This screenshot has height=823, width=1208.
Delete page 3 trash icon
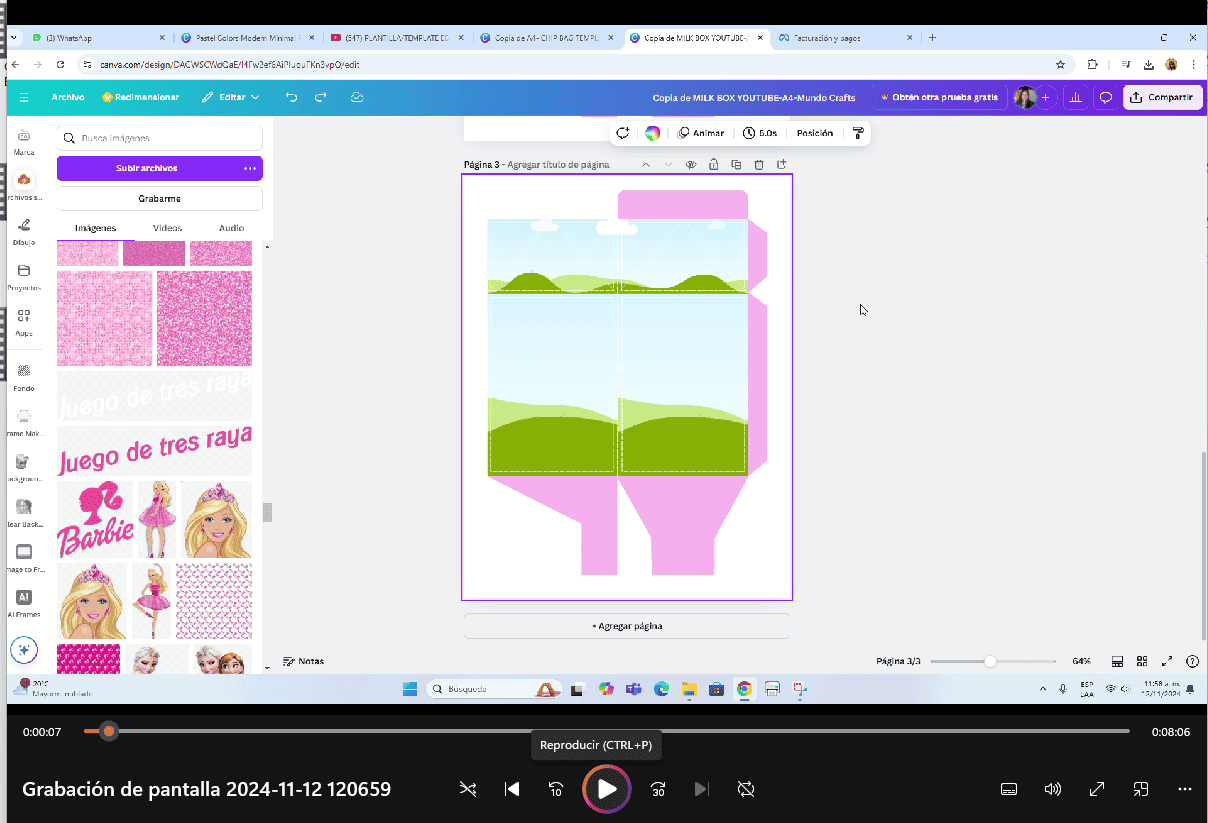(x=759, y=164)
